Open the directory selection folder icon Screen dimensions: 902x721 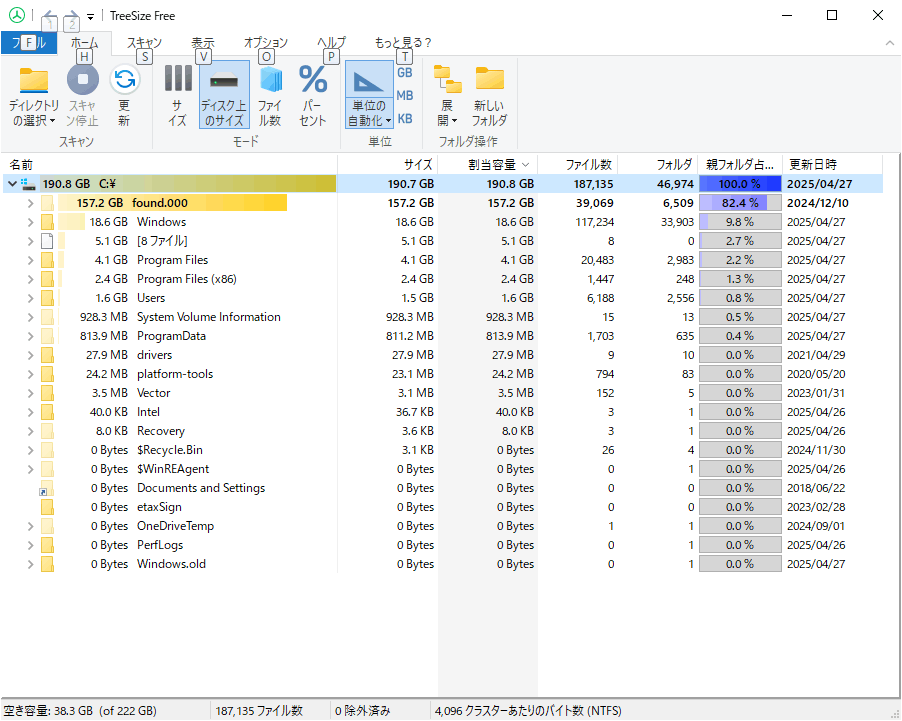click(x=33, y=80)
